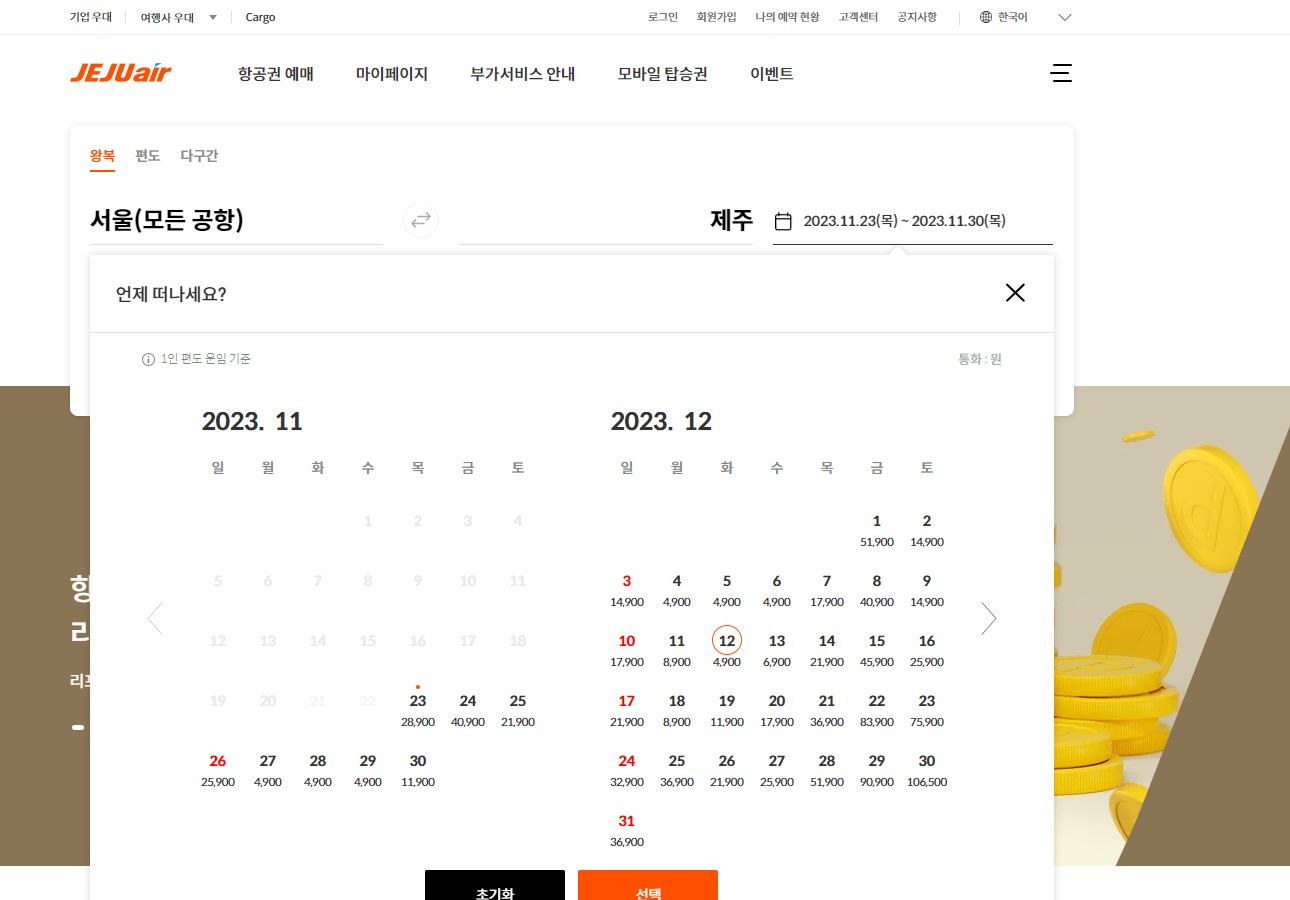Viewport: 1290px width, 900px height.
Task: Click arrival field 제주
Action: coord(606,220)
